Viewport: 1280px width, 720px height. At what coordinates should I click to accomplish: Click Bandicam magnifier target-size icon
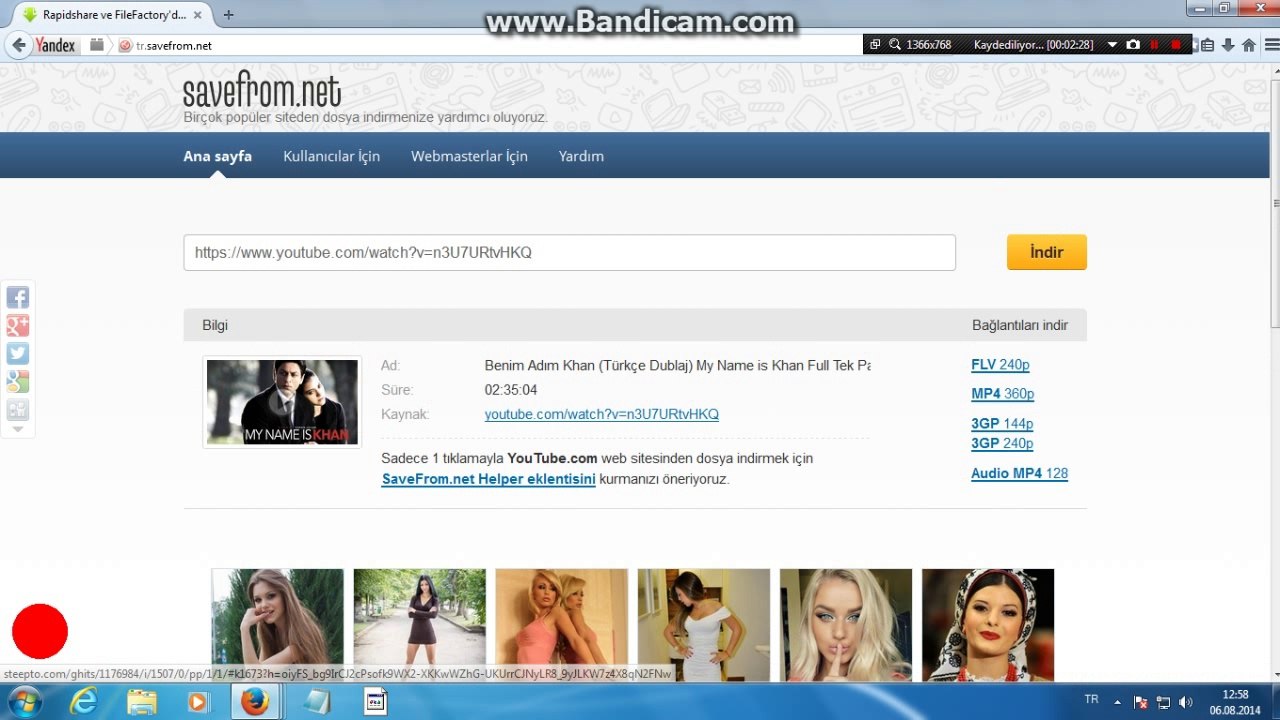(x=895, y=45)
